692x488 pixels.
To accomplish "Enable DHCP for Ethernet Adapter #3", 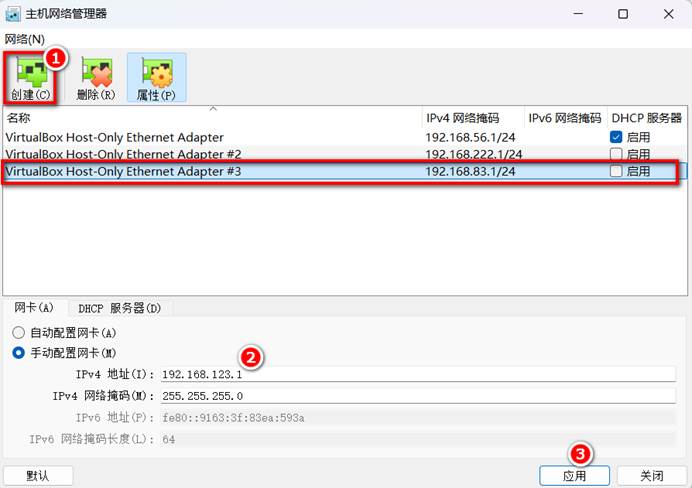I will [x=616, y=171].
